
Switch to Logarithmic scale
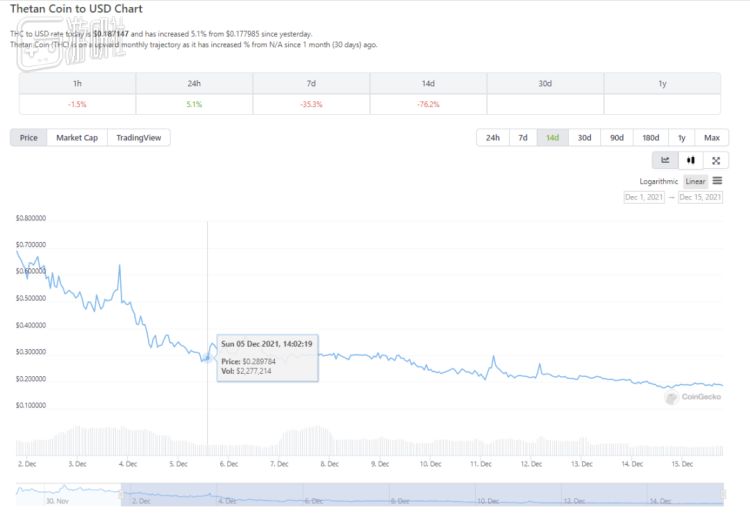pos(658,181)
